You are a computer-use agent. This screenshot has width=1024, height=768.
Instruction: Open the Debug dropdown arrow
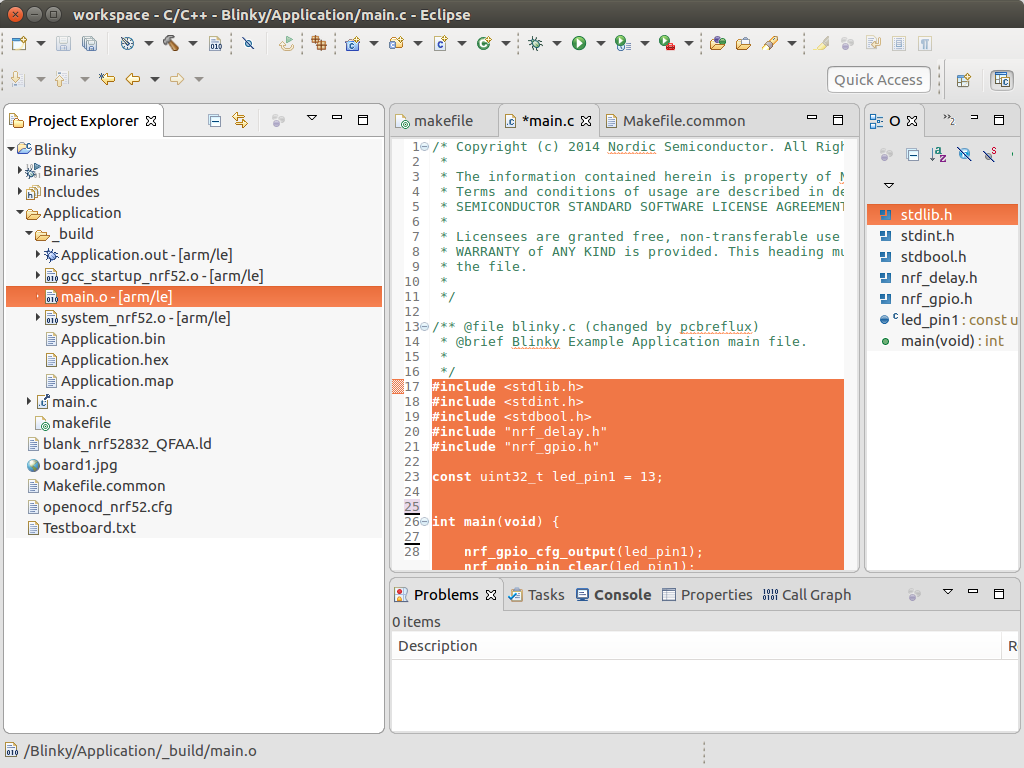(557, 44)
